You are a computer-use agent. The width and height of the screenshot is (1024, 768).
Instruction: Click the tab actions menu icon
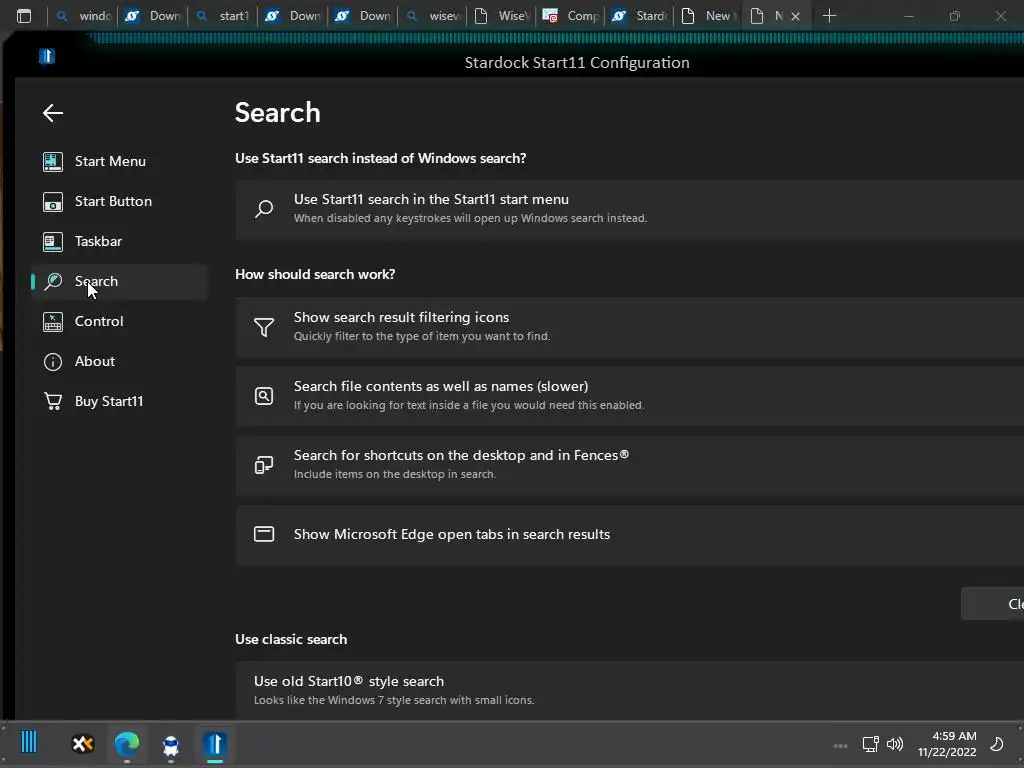[x=24, y=16]
